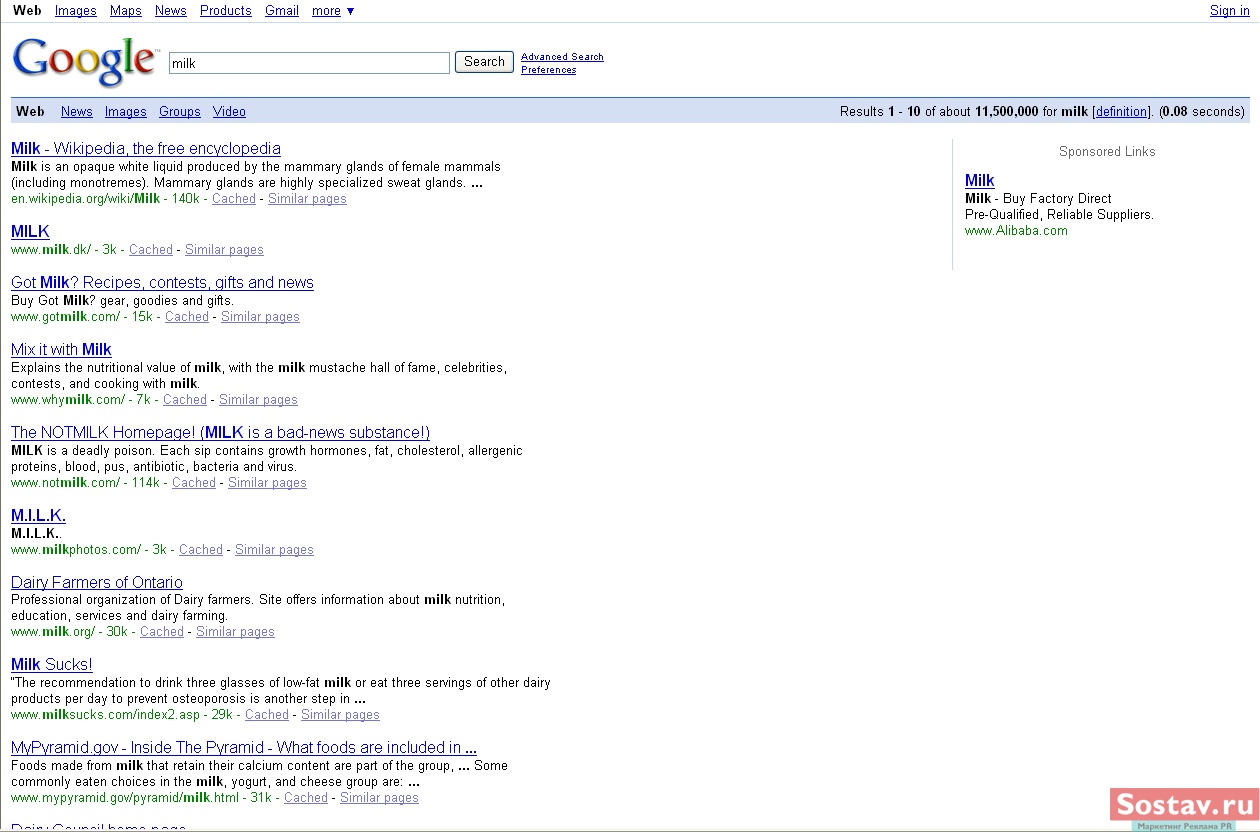Open Cached link for www.milksucks.com

pyautogui.click(x=267, y=715)
